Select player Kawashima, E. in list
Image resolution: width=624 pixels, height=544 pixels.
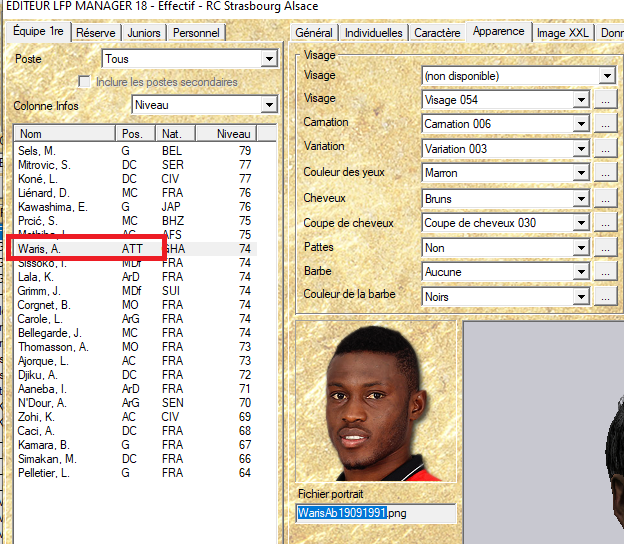[x=135, y=207]
